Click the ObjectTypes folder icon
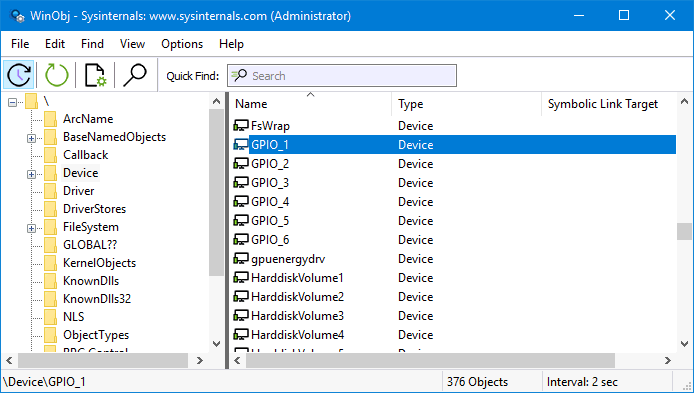Image resolution: width=694 pixels, height=393 pixels. tap(50, 335)
